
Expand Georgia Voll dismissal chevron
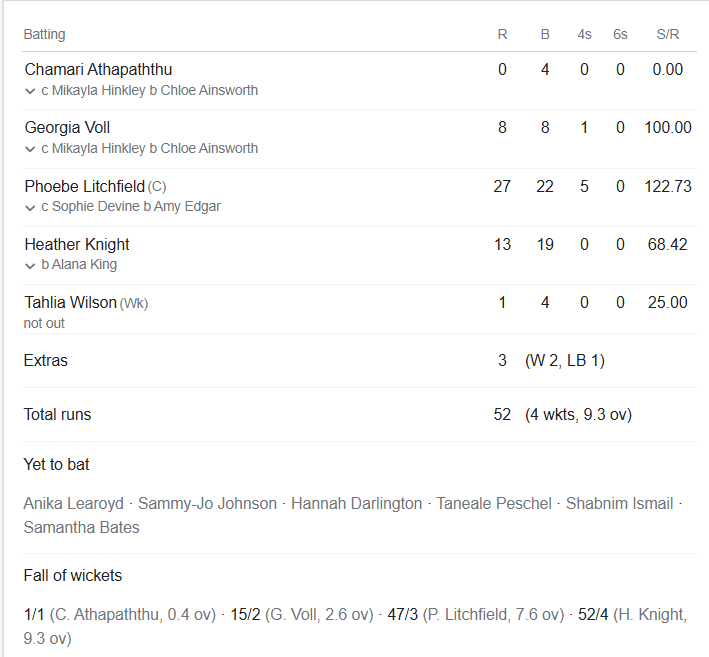[x=30, y=149]
